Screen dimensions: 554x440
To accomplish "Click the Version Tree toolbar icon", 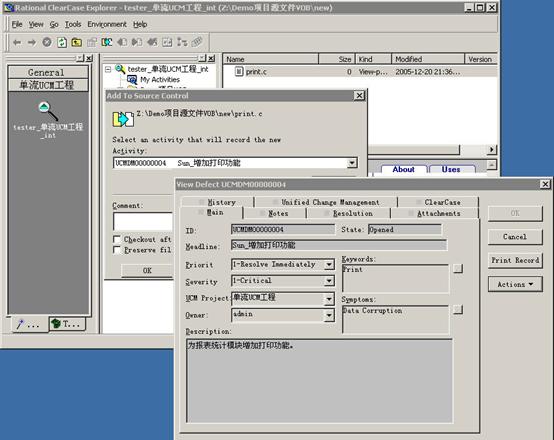I will [x=182, y=42].
